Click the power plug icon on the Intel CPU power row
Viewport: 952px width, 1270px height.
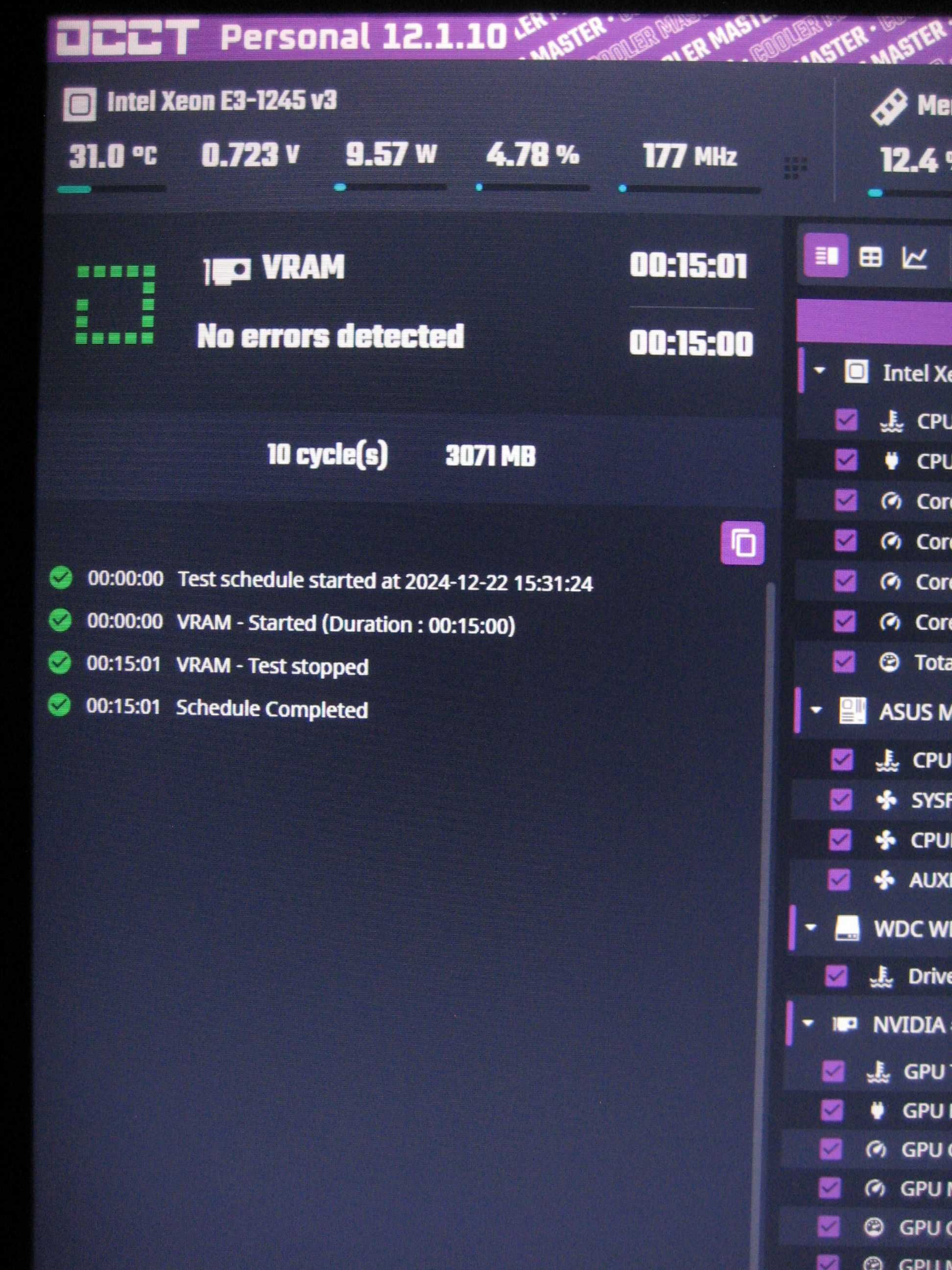point(891,461)
